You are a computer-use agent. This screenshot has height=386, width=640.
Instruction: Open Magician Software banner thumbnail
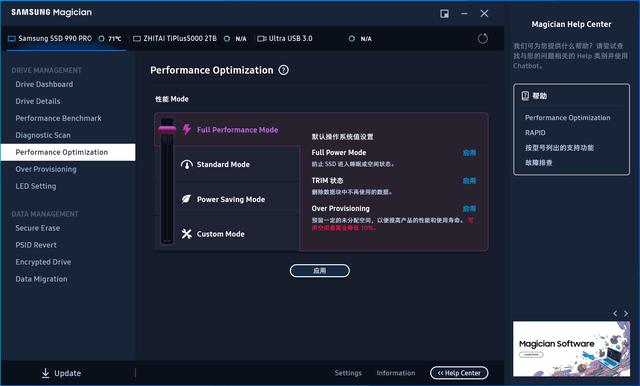(571, 349)
